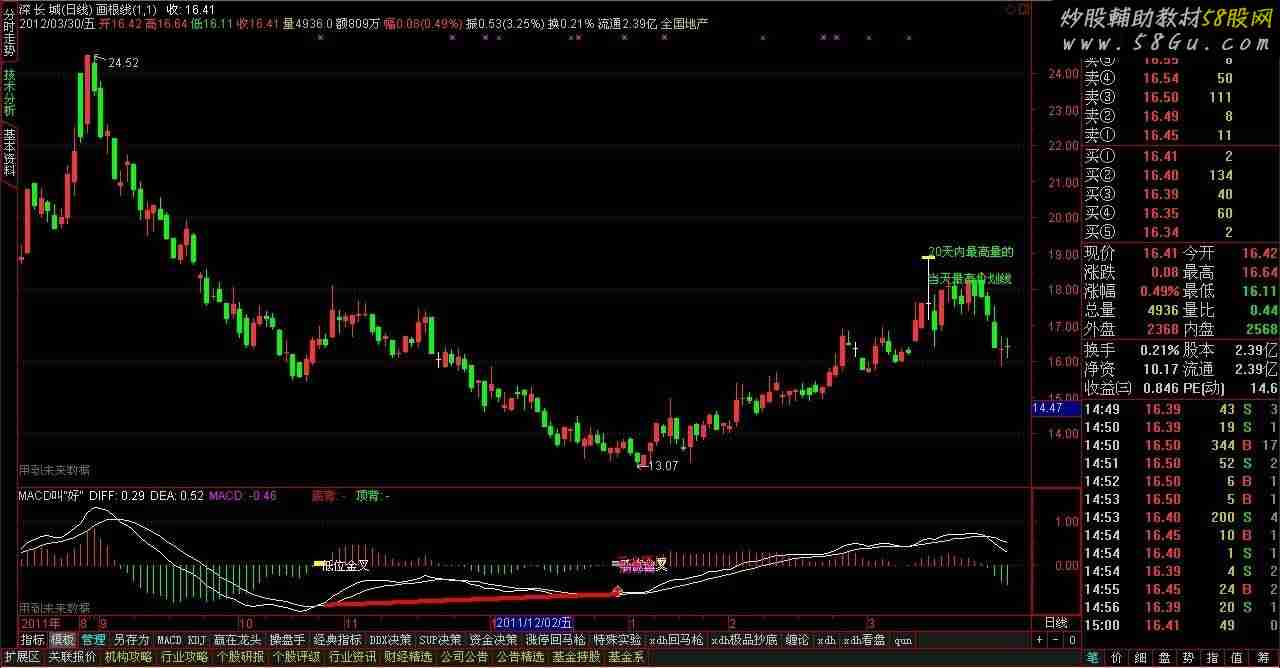The height and width of the screenshot is (668, 1280).
Task: Apply the 特殊实验 template
Action: (617, 640)
